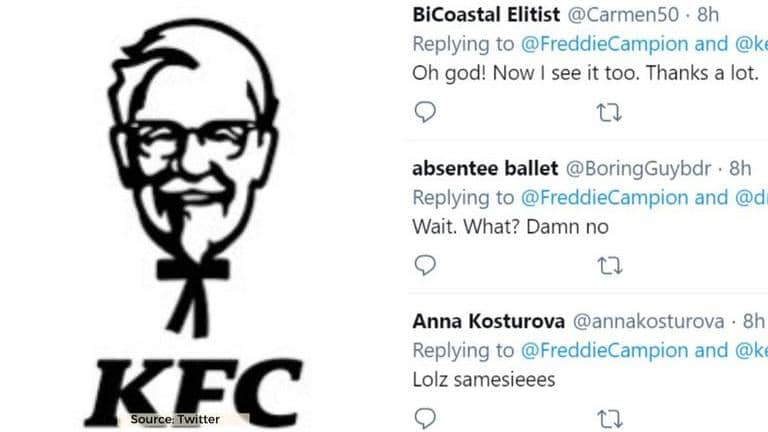Click the 8h timestamp on BoringGuybdr's tweet
Viewport: 768px width, 432px height.
tap(742, 169)
